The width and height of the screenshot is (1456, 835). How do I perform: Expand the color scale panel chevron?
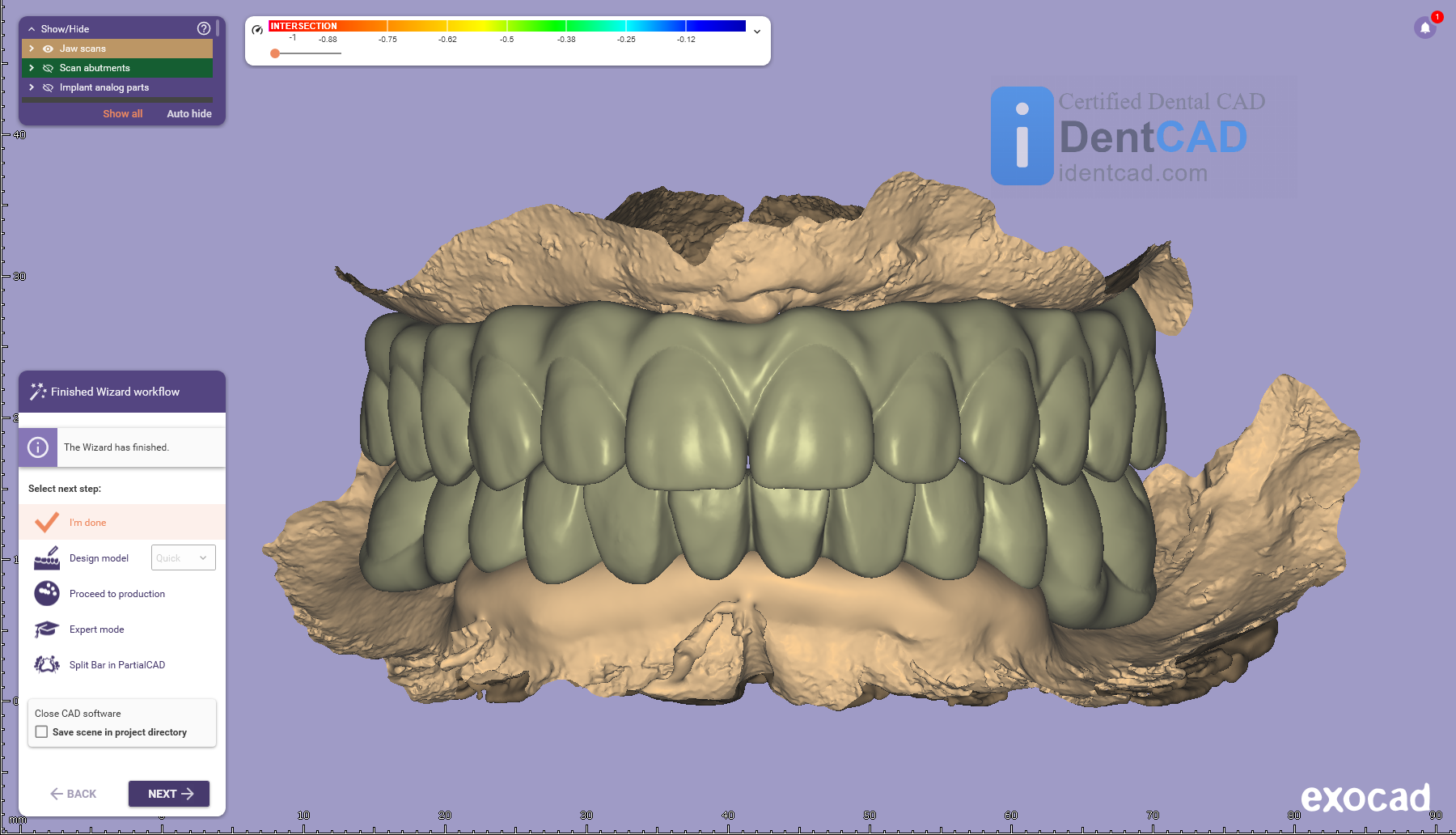(x=757, y=32)
